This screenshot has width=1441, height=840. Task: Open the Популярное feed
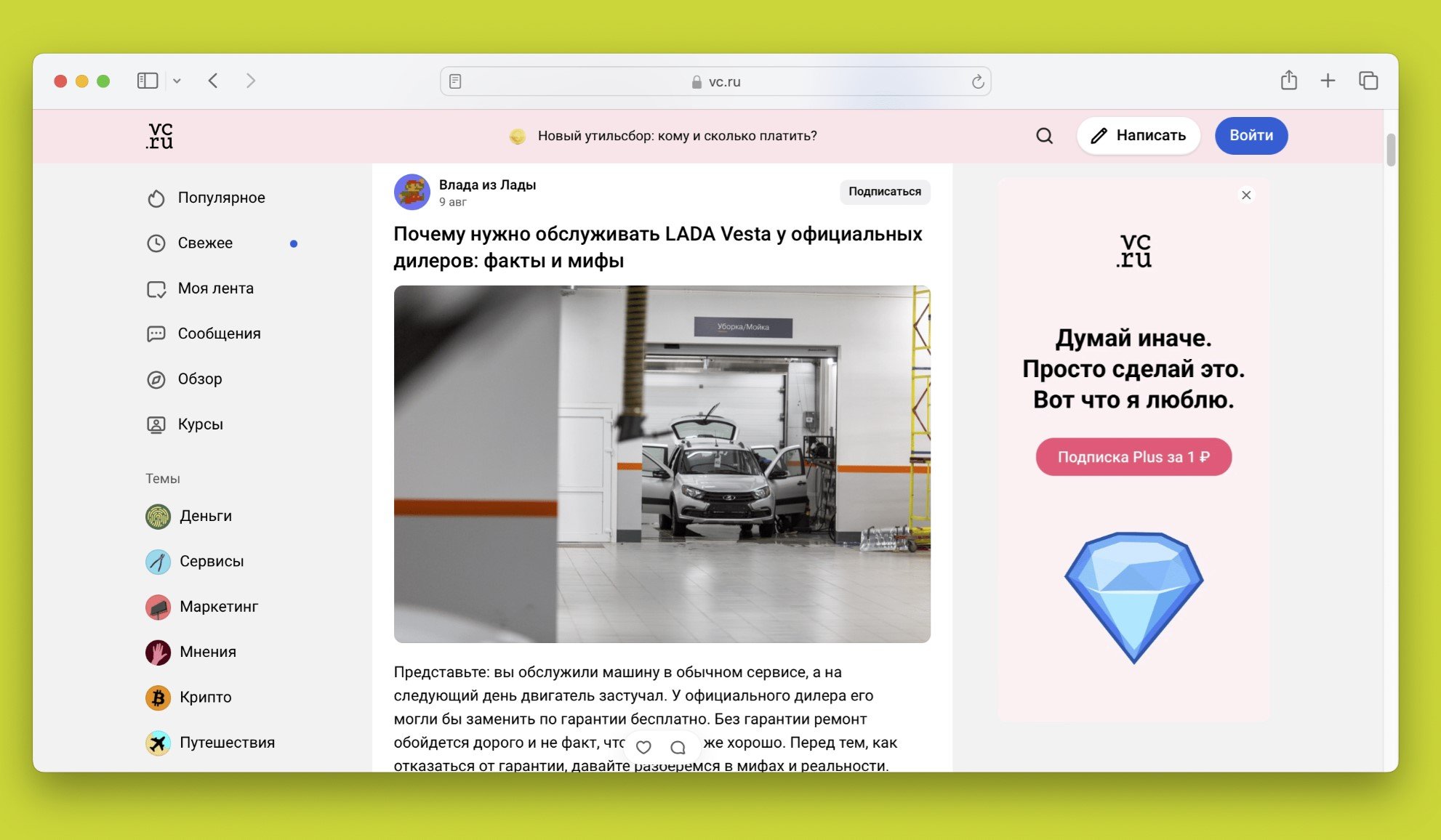coord(221,198)
